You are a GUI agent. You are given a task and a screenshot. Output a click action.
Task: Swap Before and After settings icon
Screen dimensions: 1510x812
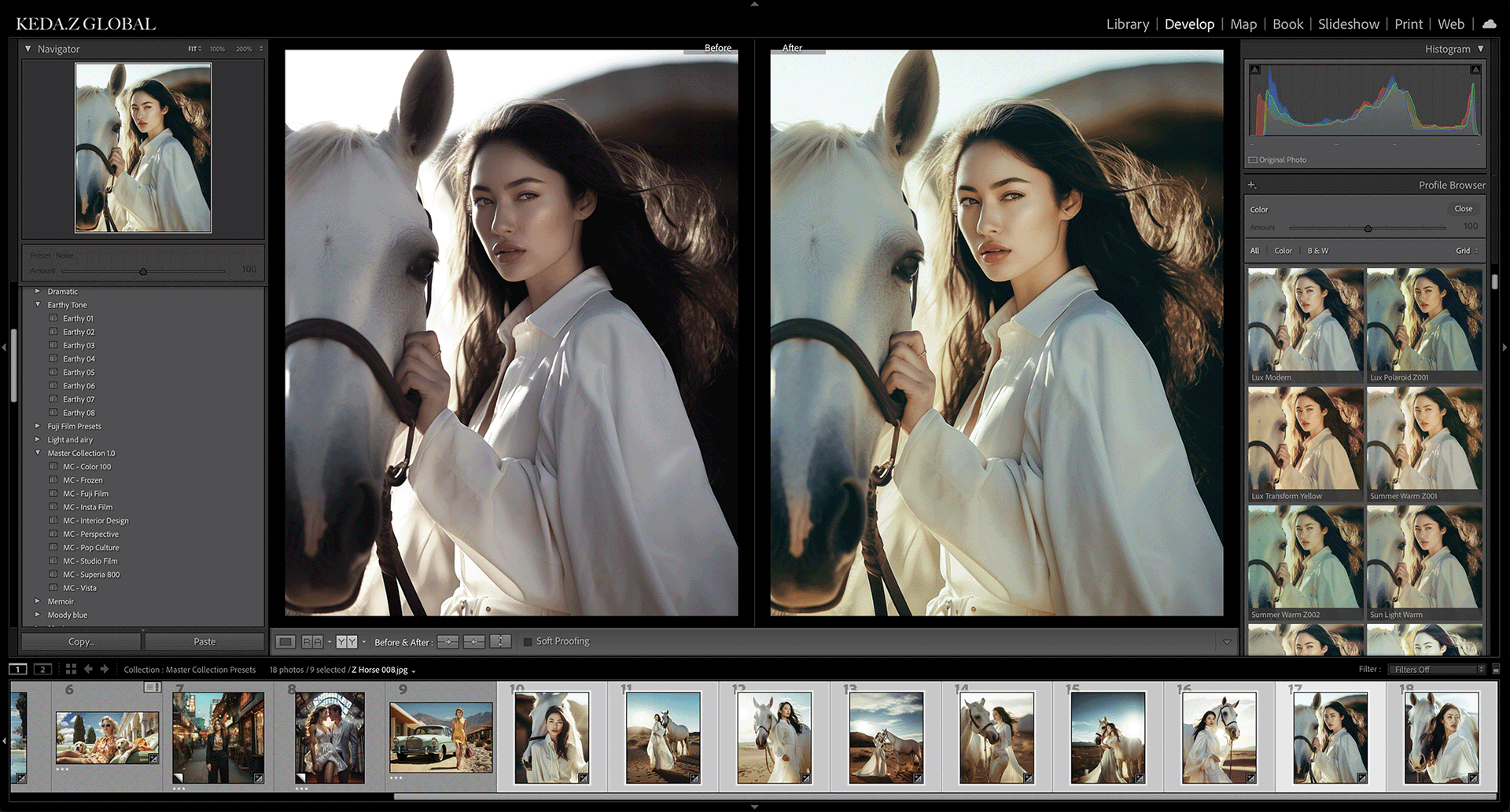point(500,642)
